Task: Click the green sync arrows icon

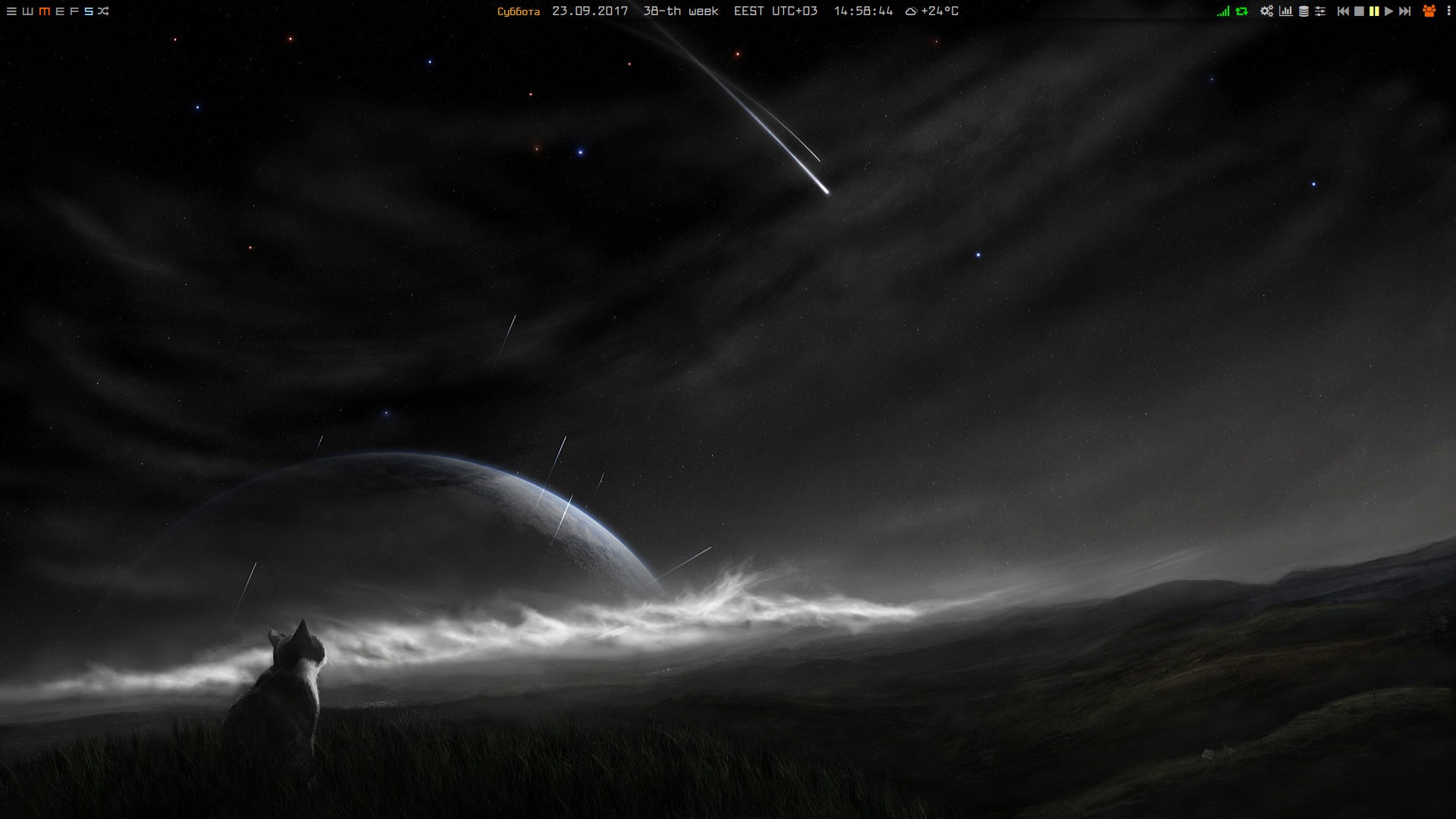Action: (1241, 11)
